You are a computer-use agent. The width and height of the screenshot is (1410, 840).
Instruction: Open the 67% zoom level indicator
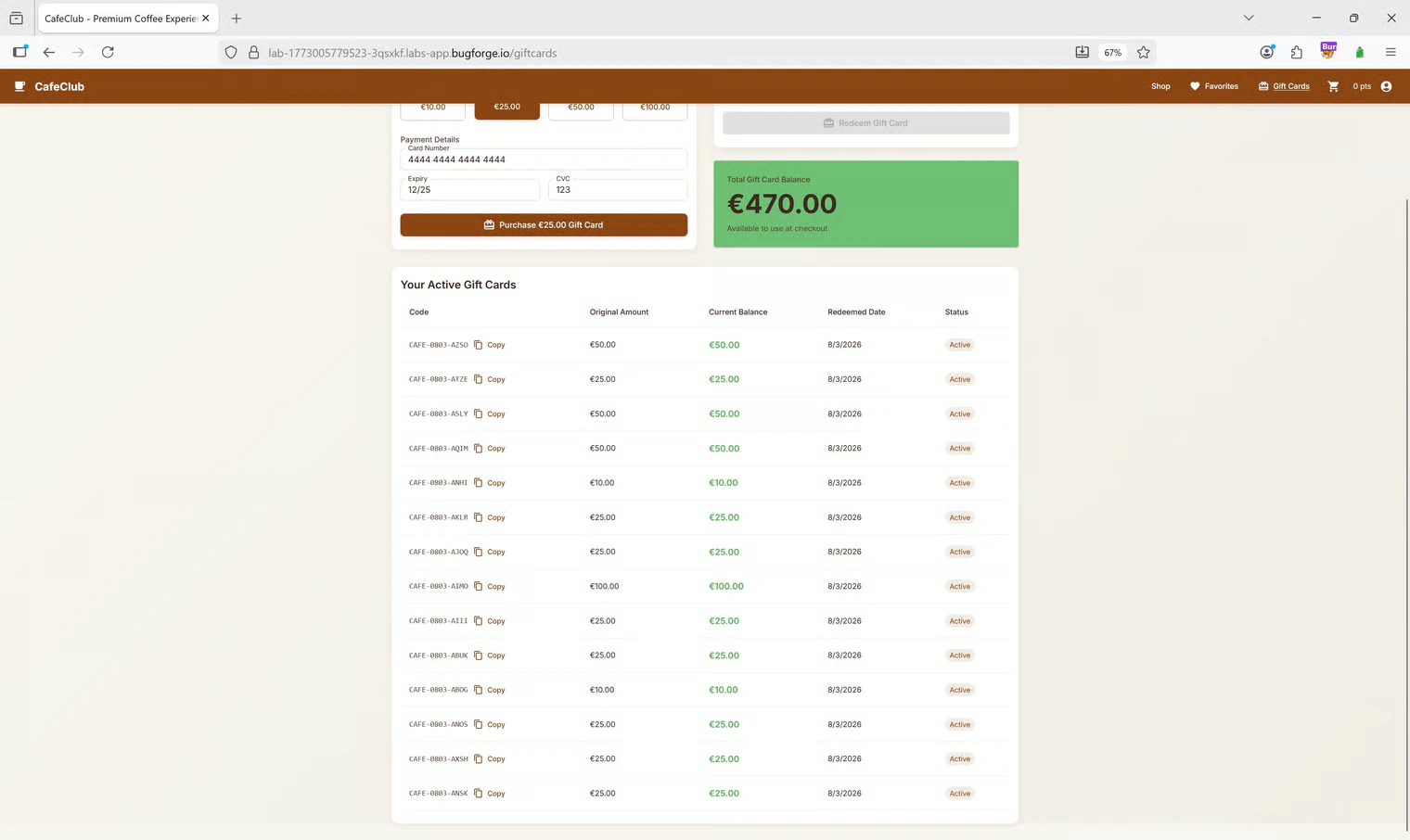(x=1112, y=53)
